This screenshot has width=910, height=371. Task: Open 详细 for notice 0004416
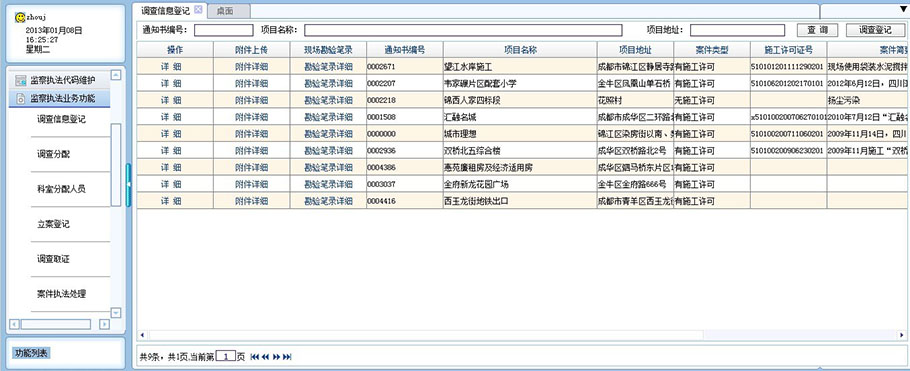click(x=171, y=201)
